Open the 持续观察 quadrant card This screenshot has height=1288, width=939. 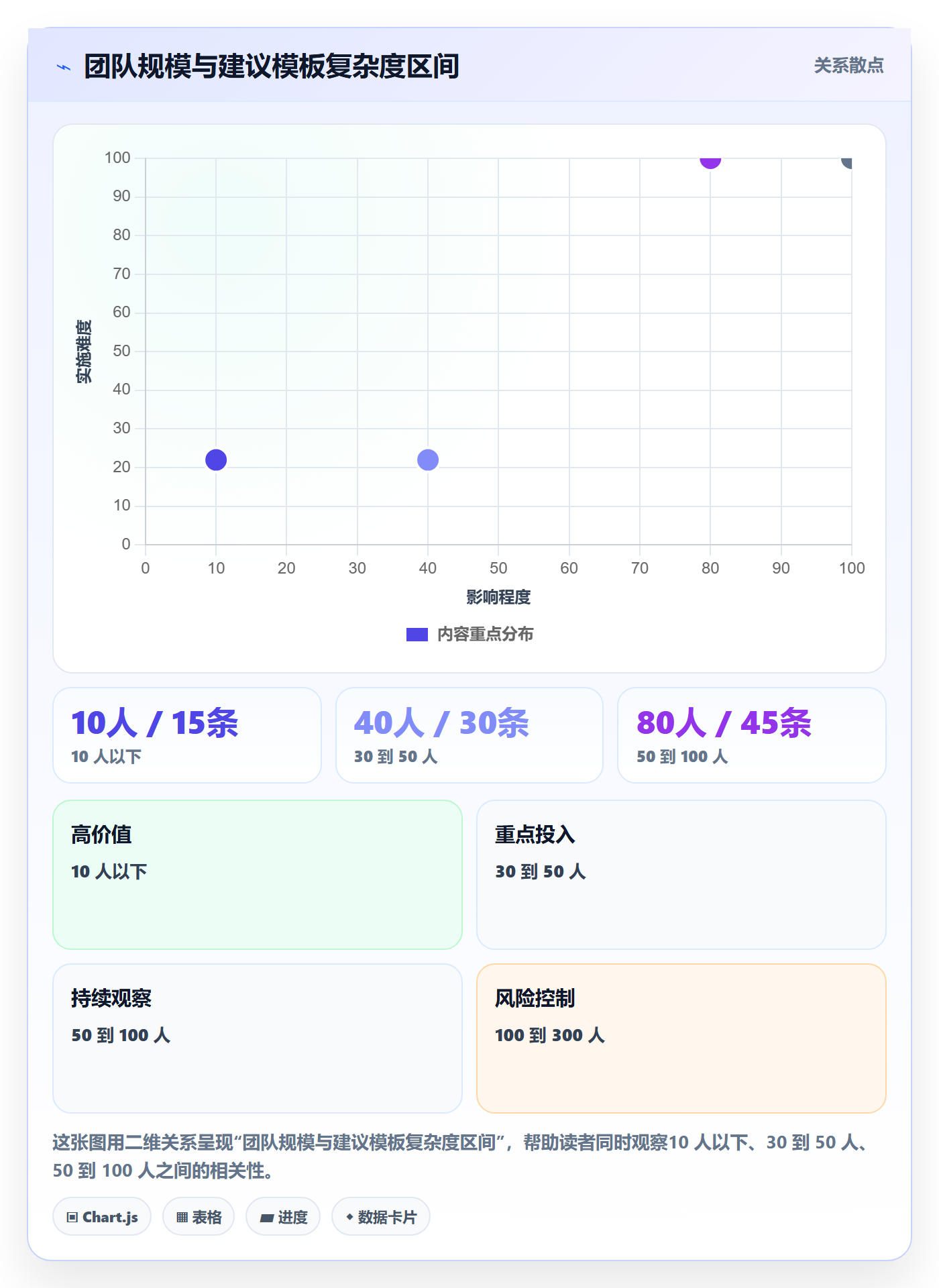tap(258, 1038)
